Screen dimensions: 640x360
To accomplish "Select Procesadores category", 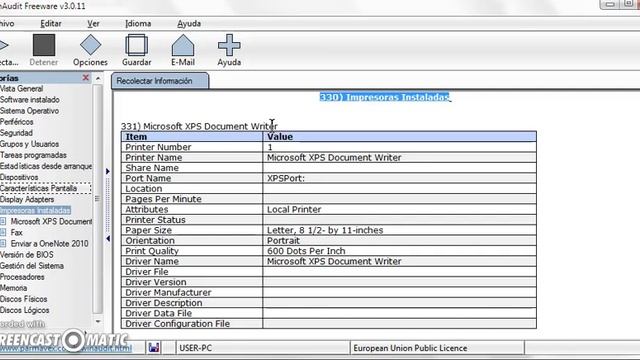I will click(x=22, y=277).
